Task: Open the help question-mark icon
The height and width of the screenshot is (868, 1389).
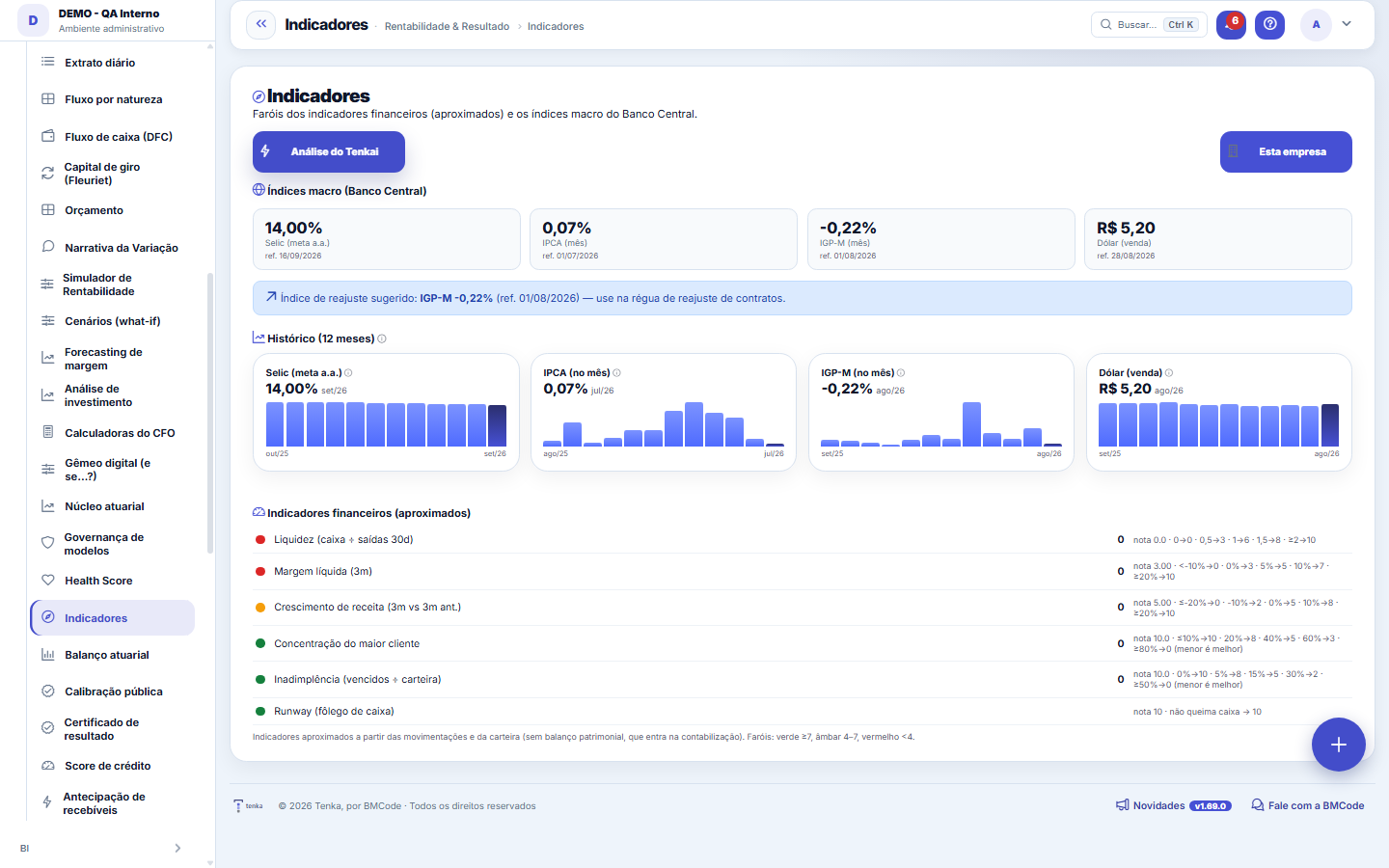Action: point(1269,24)
